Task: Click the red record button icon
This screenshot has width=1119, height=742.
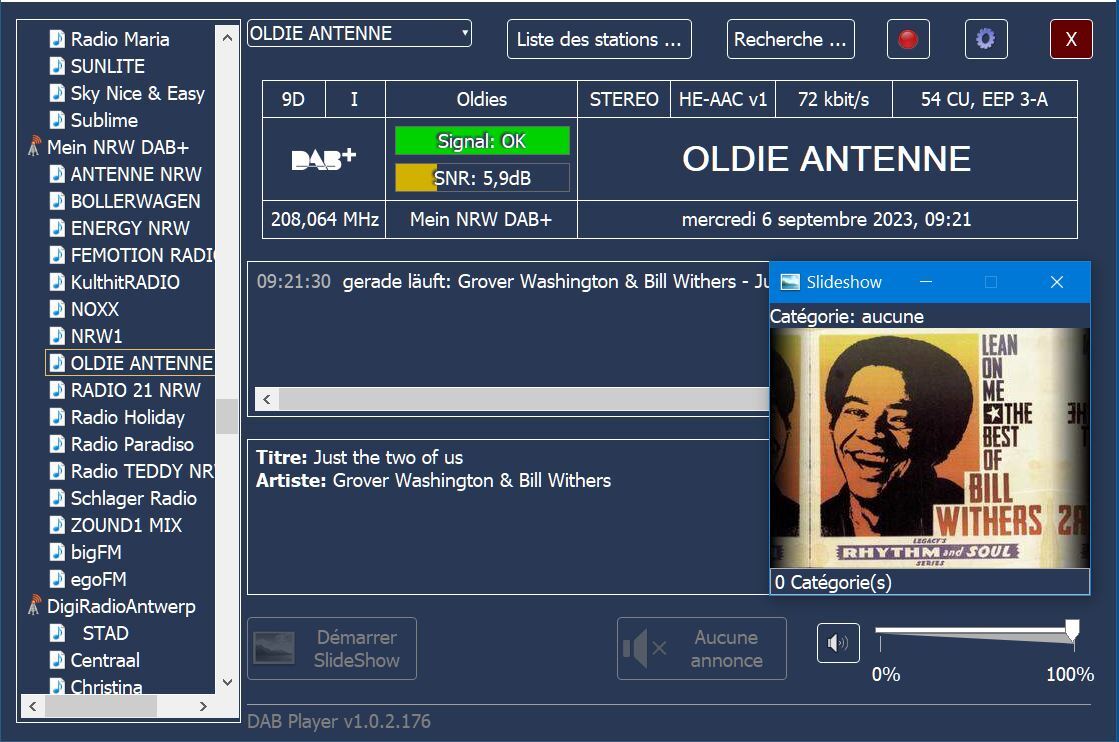Action: [x=908, y=39]
